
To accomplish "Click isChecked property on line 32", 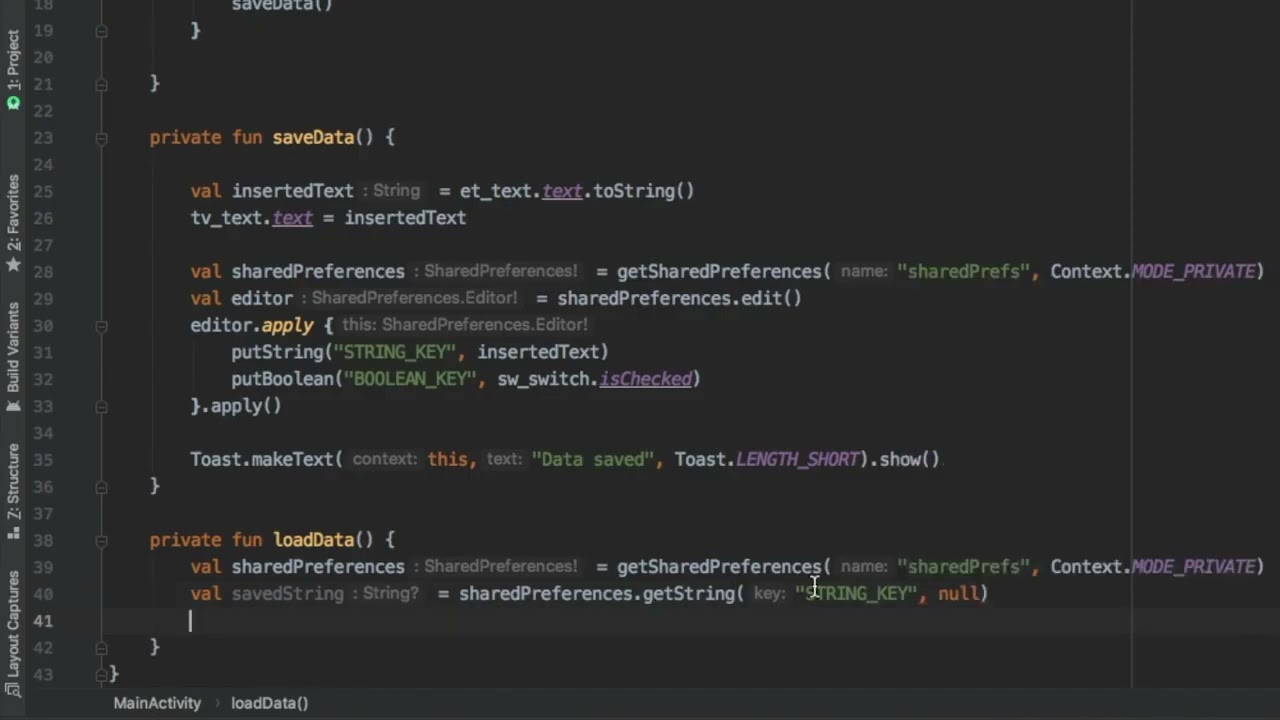I will [x=645, y=379].
